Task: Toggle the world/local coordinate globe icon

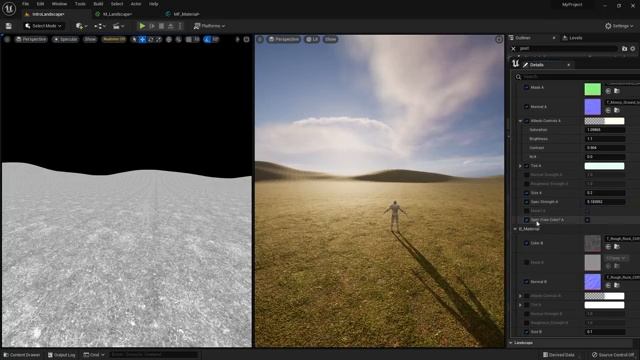Action: [x=169, y=40]
